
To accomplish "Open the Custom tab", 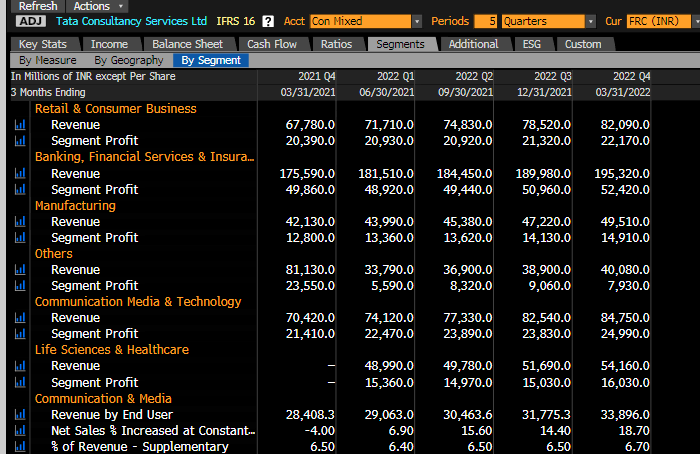I will [x=583, y=44].
